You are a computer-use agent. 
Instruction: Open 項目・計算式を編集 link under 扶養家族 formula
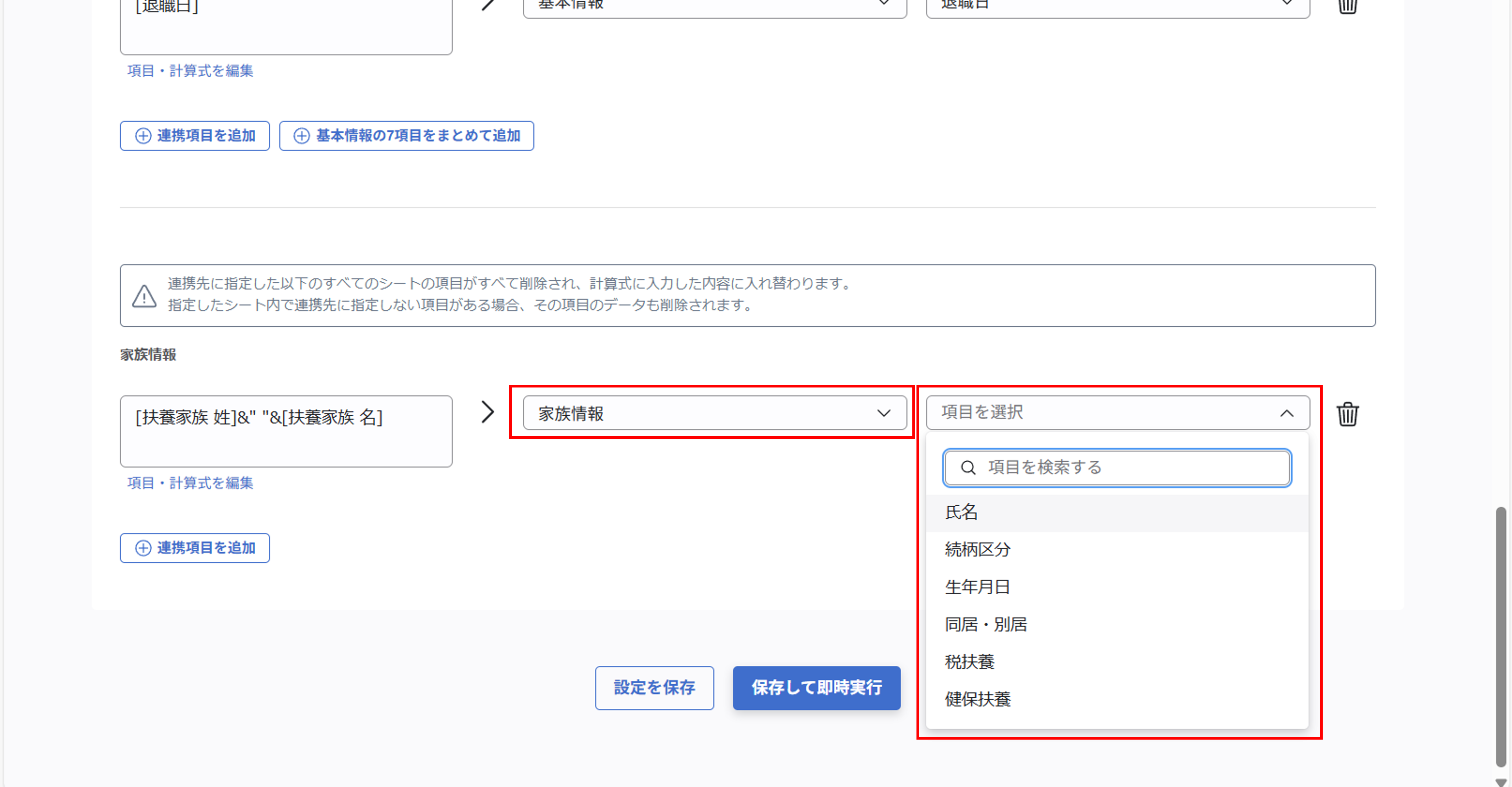click(190, 483)
